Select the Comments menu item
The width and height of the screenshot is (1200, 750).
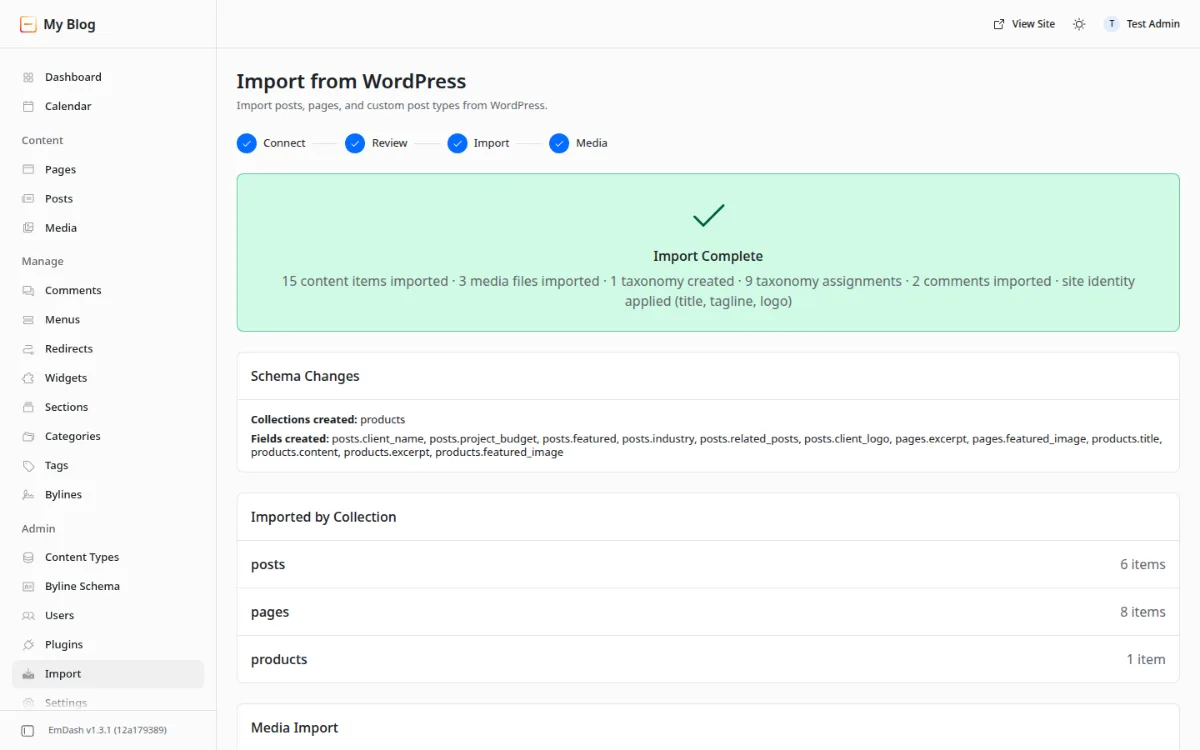108,291
